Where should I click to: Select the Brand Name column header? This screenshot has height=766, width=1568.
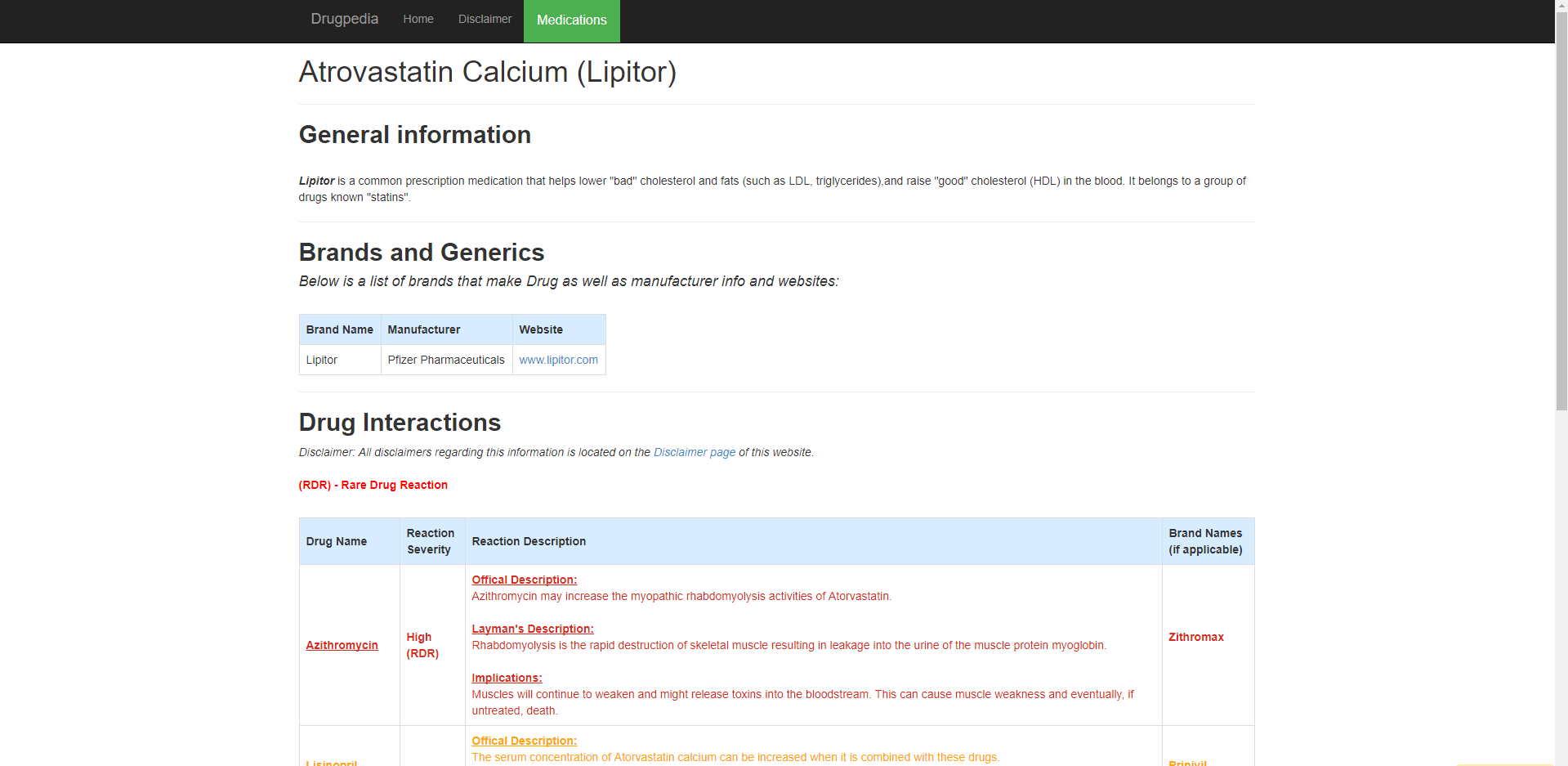point(340,329)
